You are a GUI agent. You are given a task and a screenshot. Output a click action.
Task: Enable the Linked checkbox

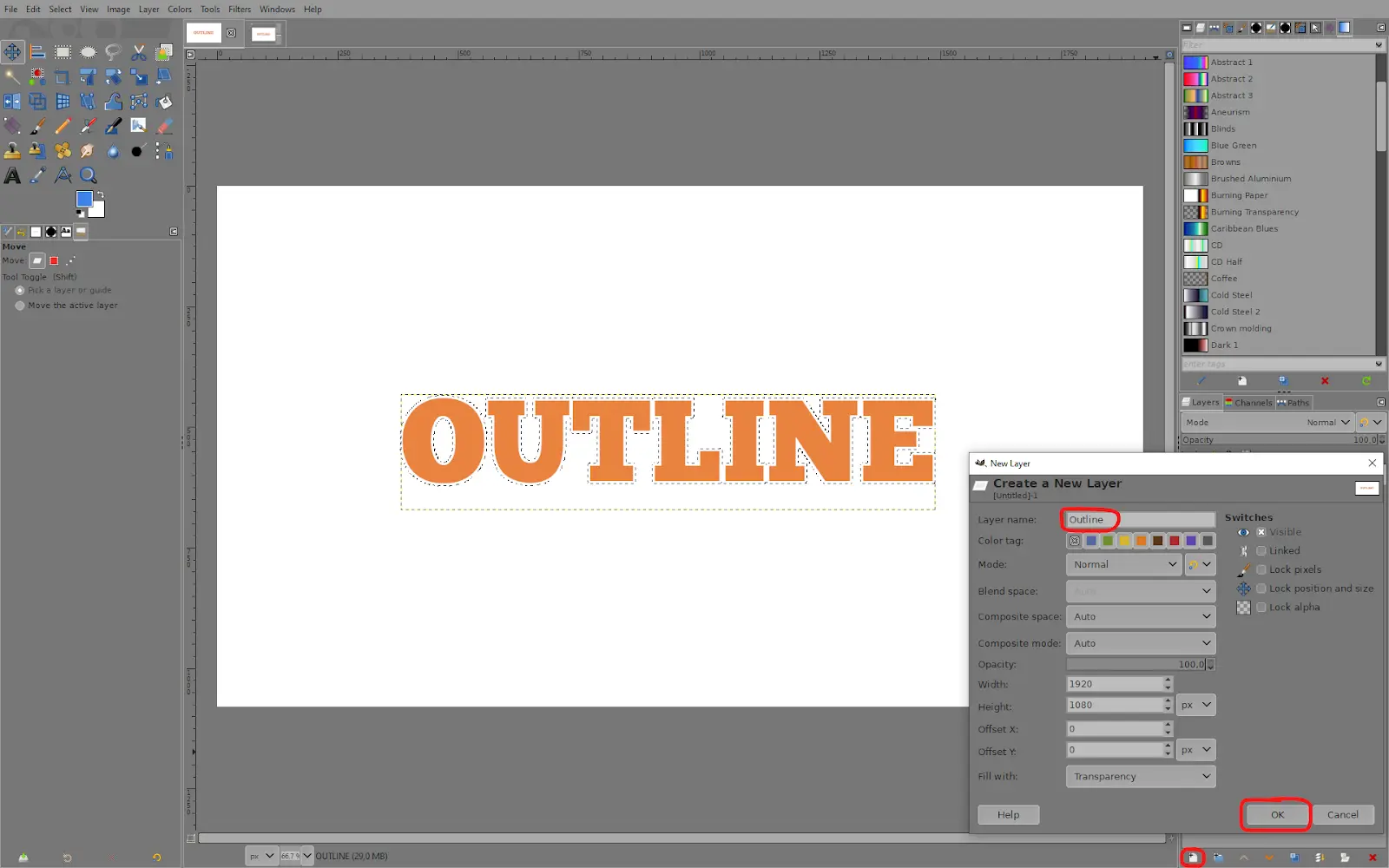(1261, 550)
